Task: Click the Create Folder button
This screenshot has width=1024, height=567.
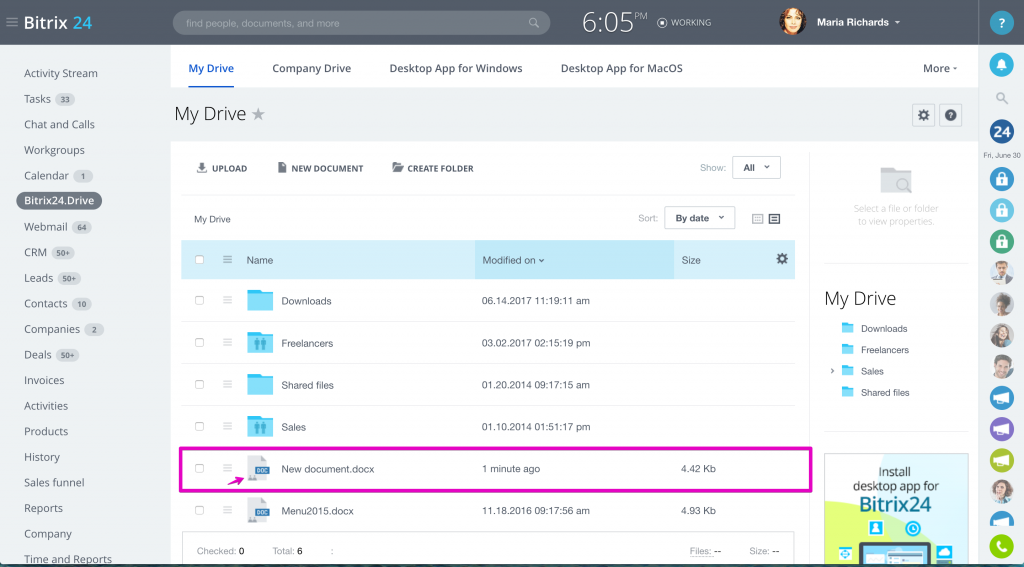Action: pos(432,168)
